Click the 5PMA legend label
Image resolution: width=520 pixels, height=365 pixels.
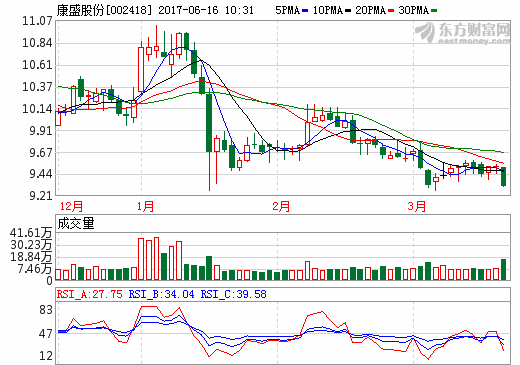point(288,10)
